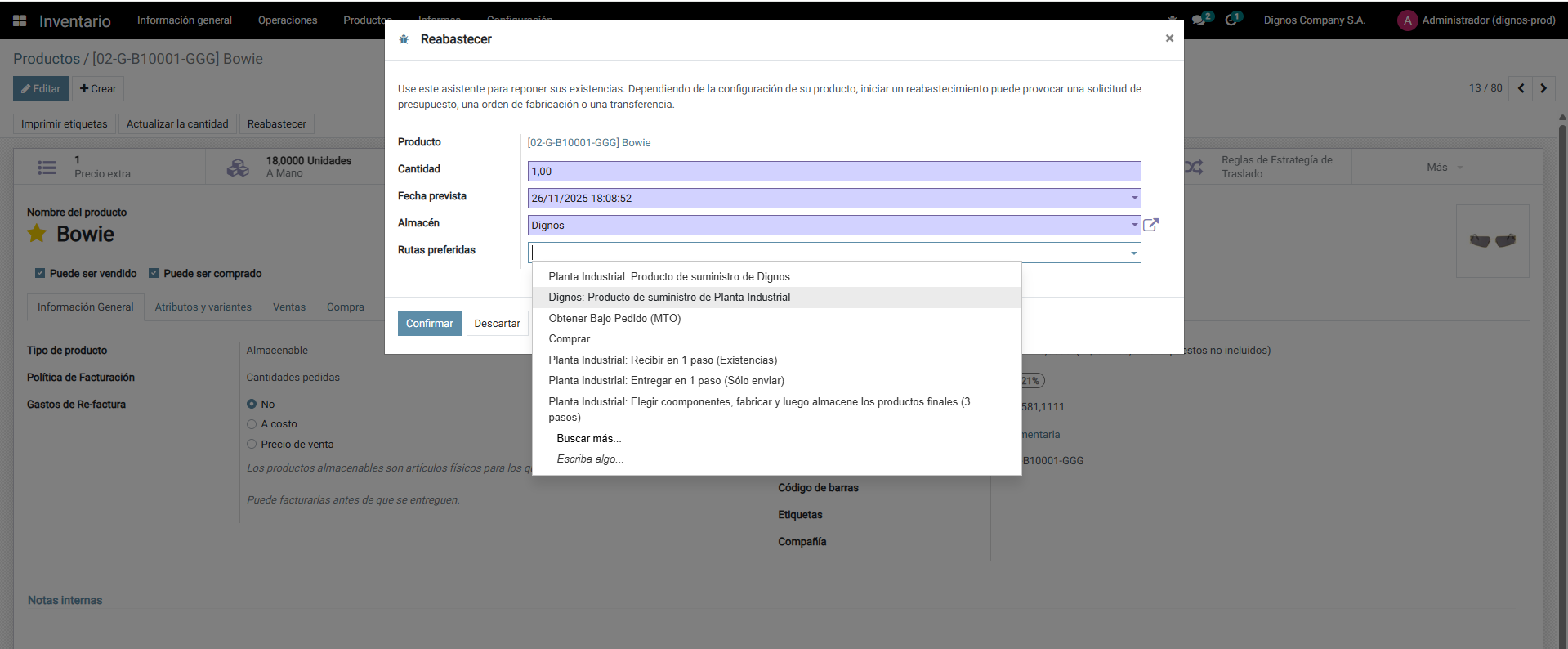Screen dimensions: 1568x649
Task: Expand the Fecha prevista dropdown arrow
Action: (1134, 198)
